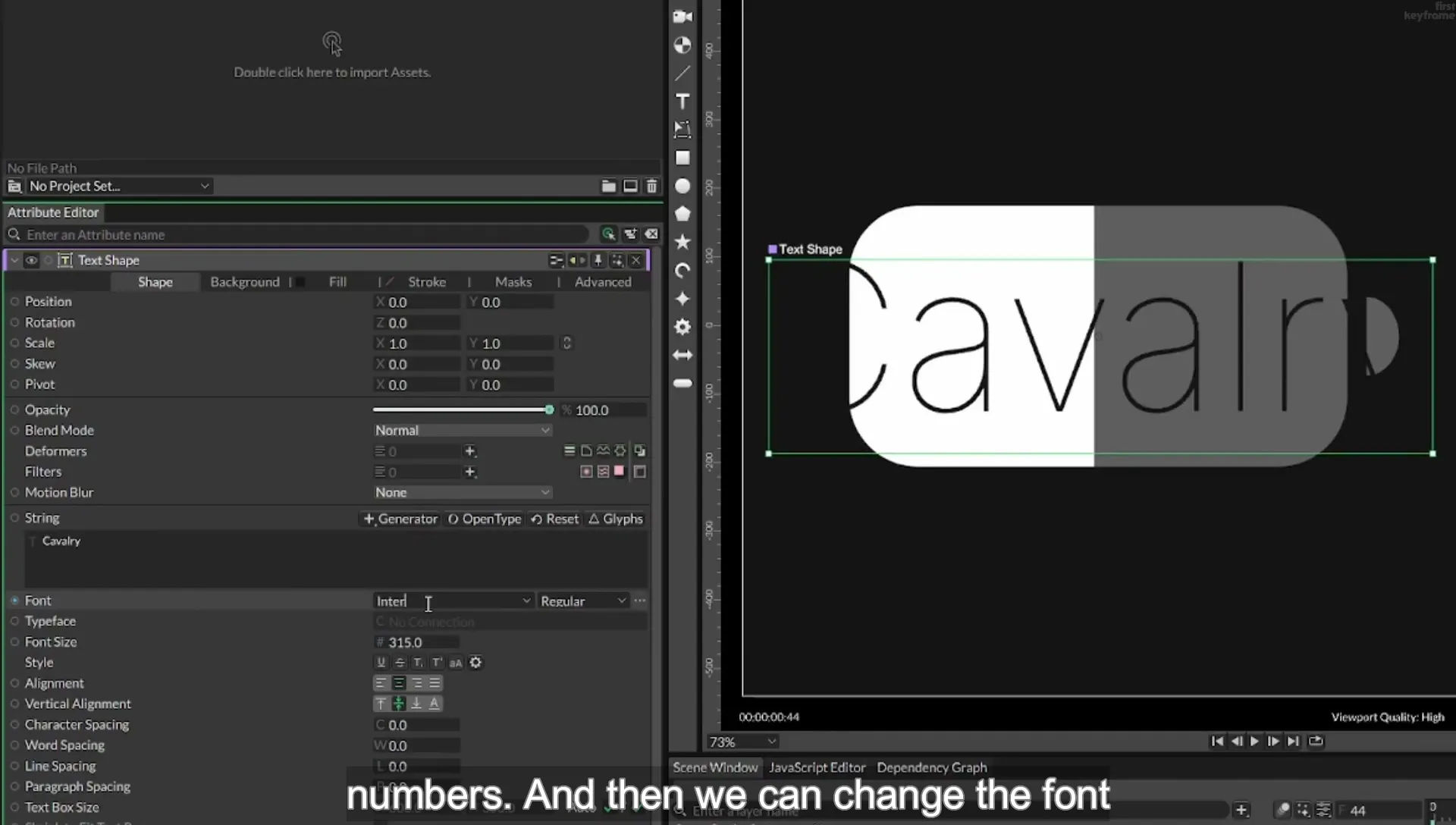Click the Generator button for String
The height and width of the screenshot is (825, 1456).
tap(400, 519)
